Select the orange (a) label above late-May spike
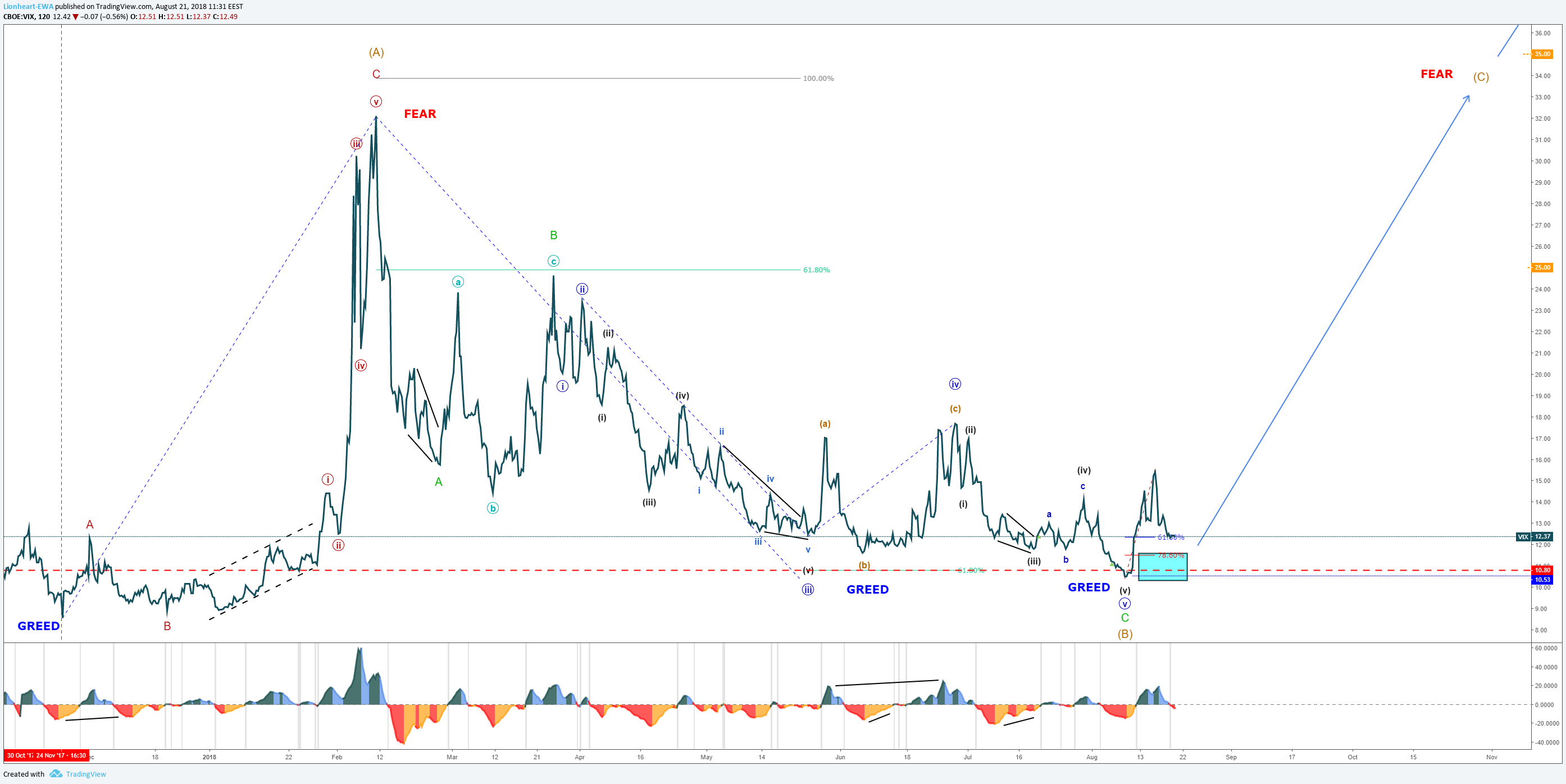 825,423
